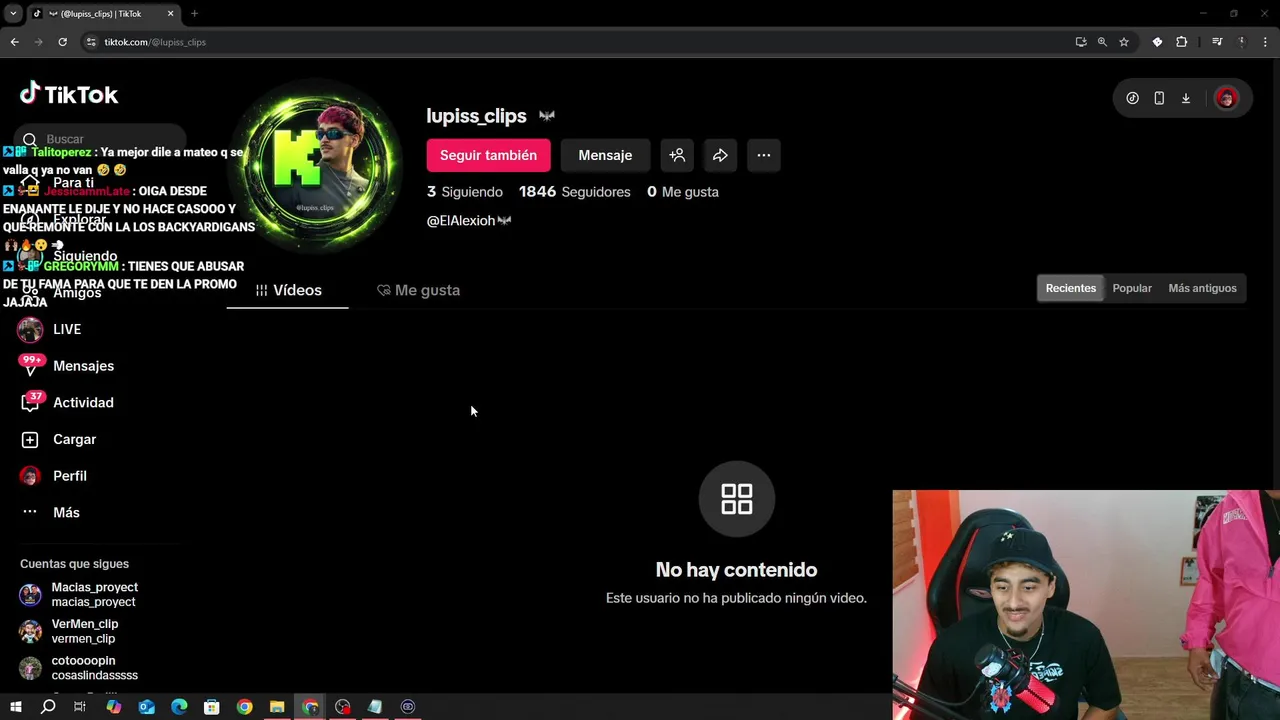This screenshot has width=1280, height=720.
Task: Click the @ElAlexioh bio mention
Action: [461, 221]
